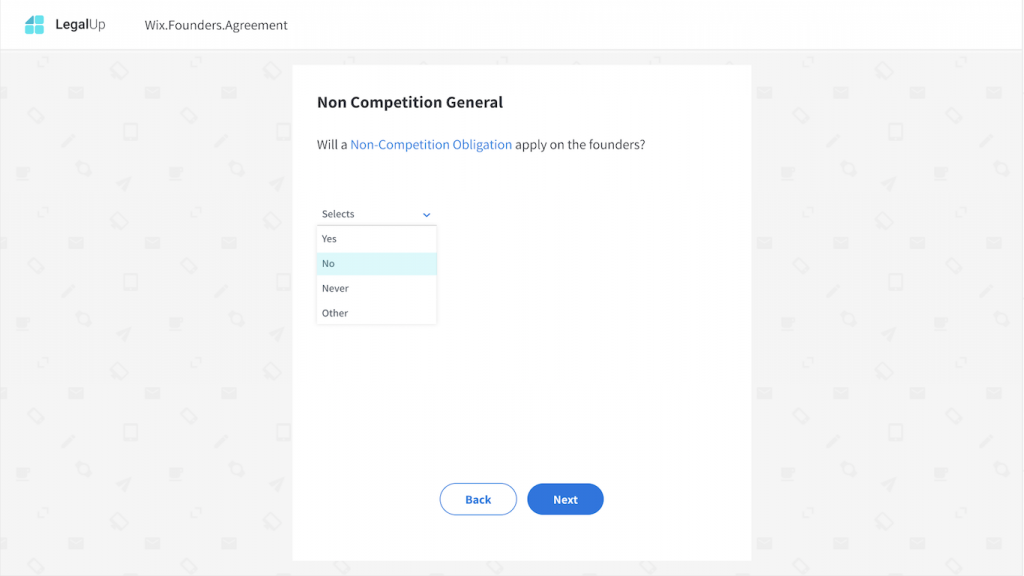Click empty card space above Back button
Image resolution: width=1024 pixels, height=576 pixels.
[521, 405]
